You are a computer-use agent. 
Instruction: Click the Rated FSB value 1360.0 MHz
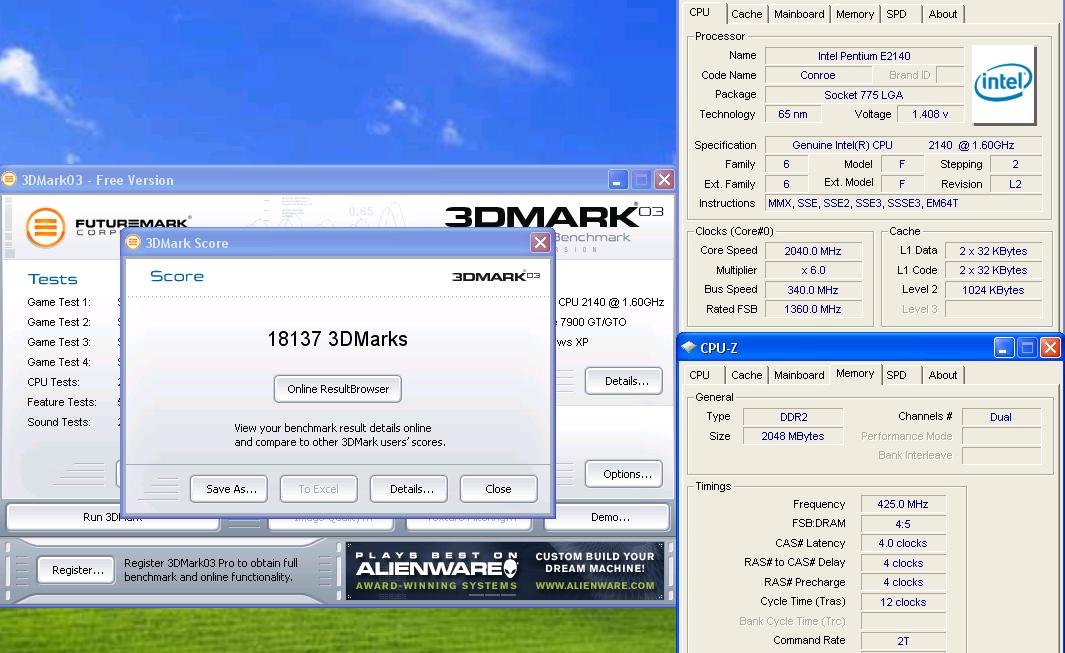pos(813,308)
